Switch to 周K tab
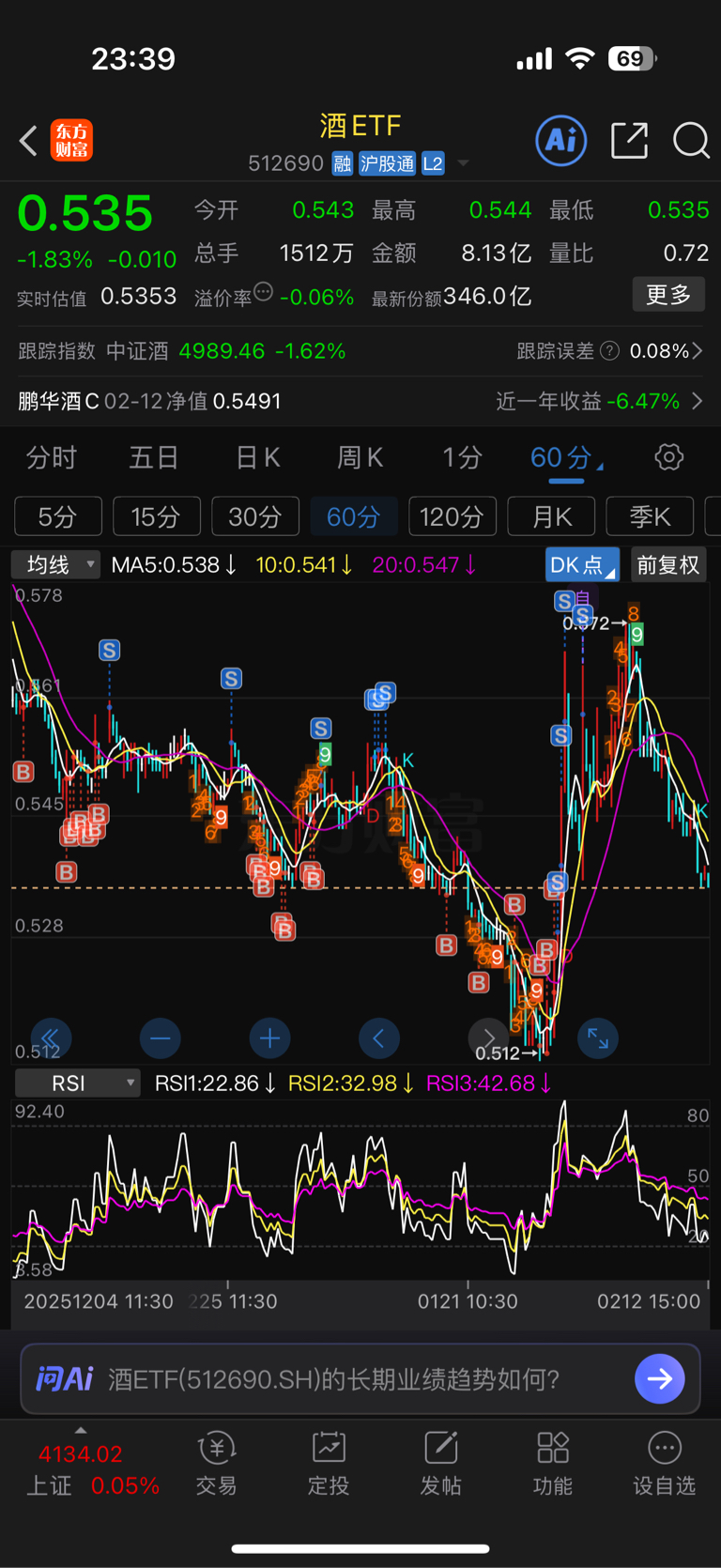 tap(360, 457)
